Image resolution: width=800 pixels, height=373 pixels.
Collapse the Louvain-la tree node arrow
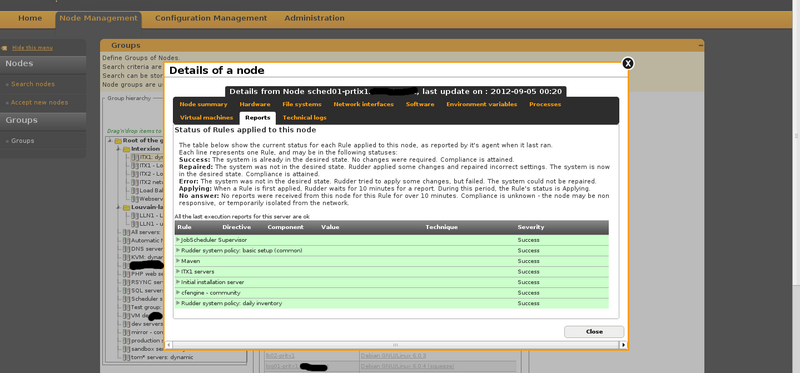(x=119, y=208)
